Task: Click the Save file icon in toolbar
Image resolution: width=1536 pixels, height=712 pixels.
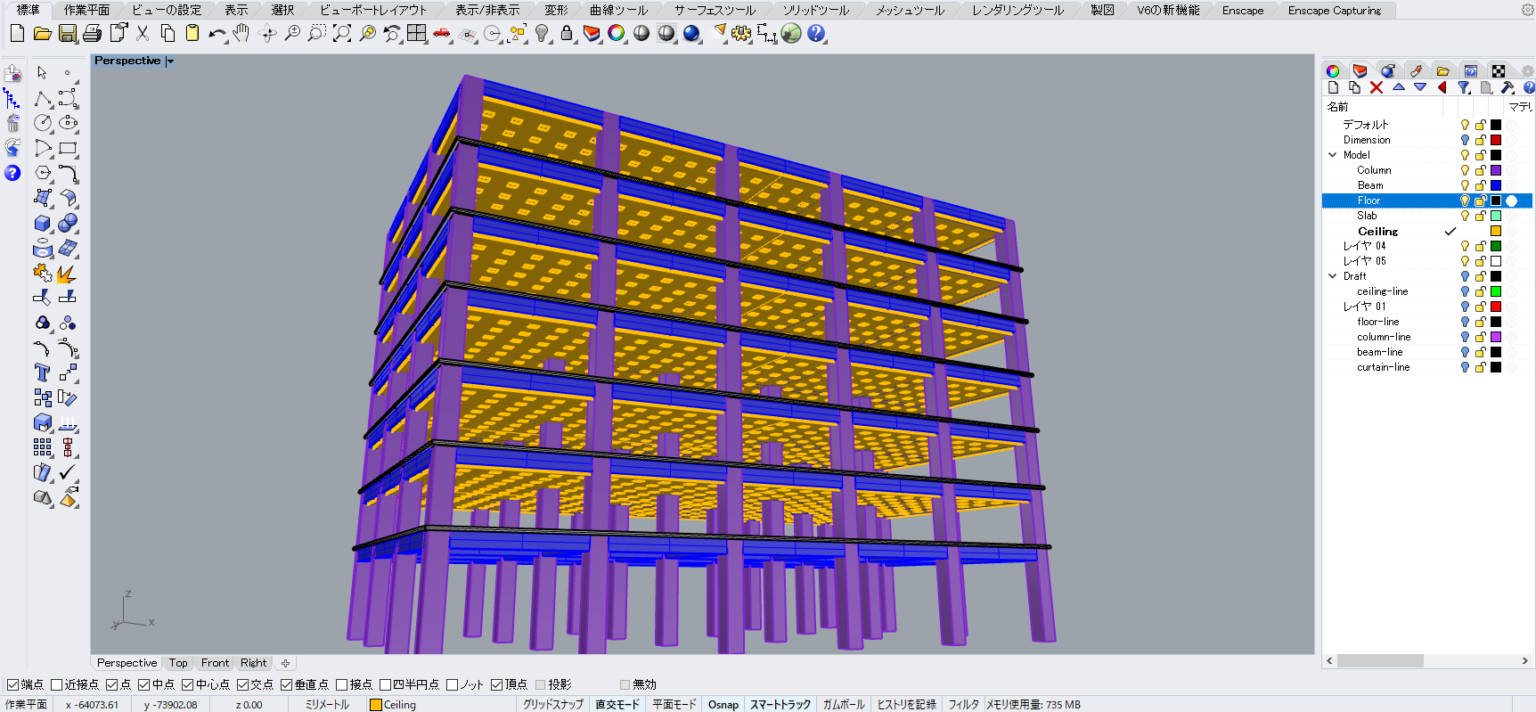Action: click(x=67, y=33)
